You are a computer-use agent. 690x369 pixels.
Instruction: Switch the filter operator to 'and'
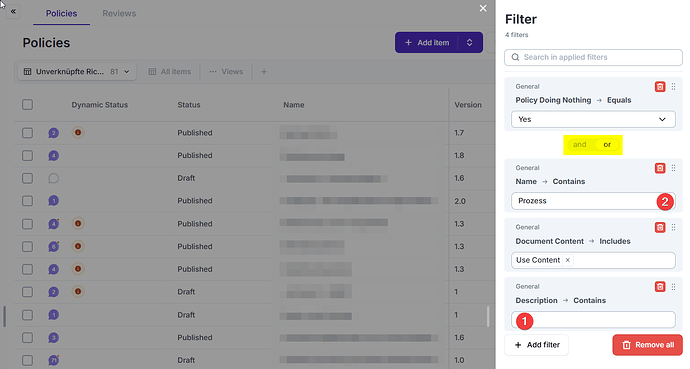(x=580, y=144)
